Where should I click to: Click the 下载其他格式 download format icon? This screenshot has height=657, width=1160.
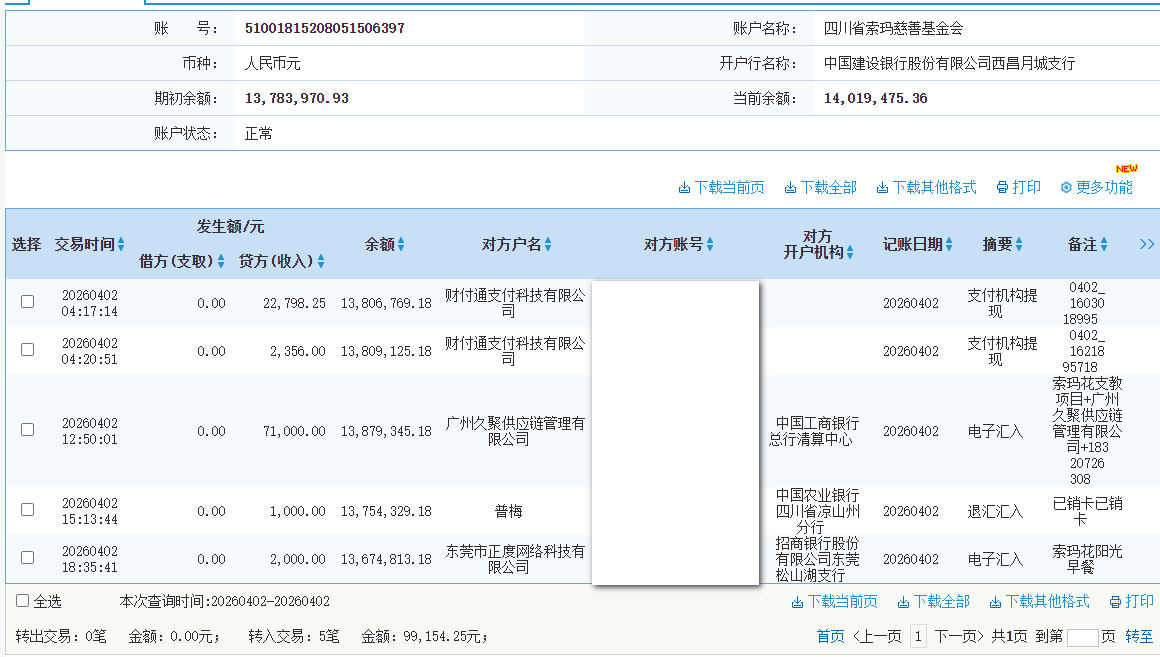coord(881,186)
